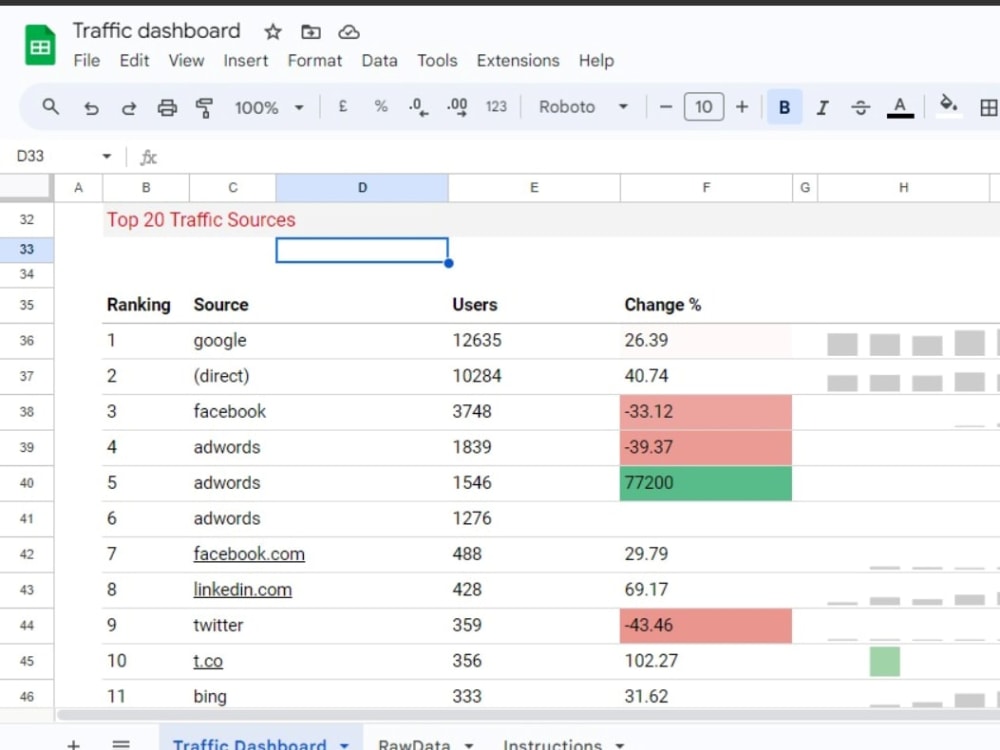Open the facebook.com link
1000x750 pixels.
(x=249, y=554)
